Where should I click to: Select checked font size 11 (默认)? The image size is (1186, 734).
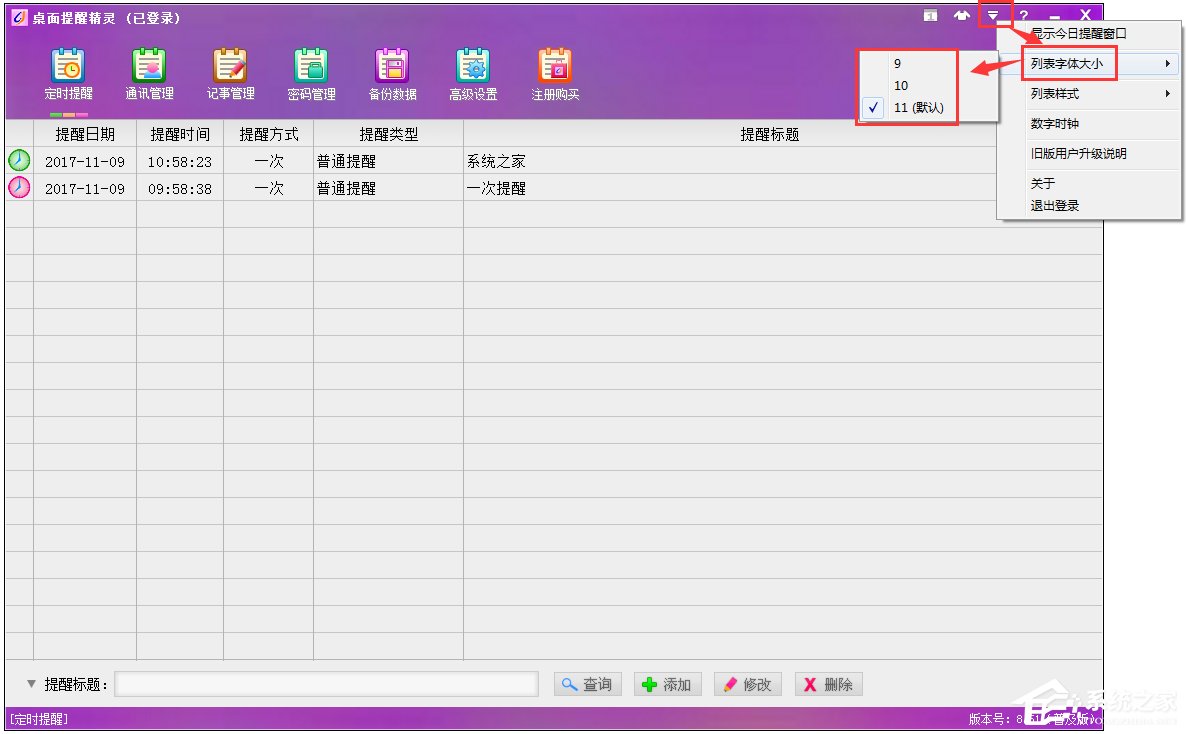coord(918,107)
